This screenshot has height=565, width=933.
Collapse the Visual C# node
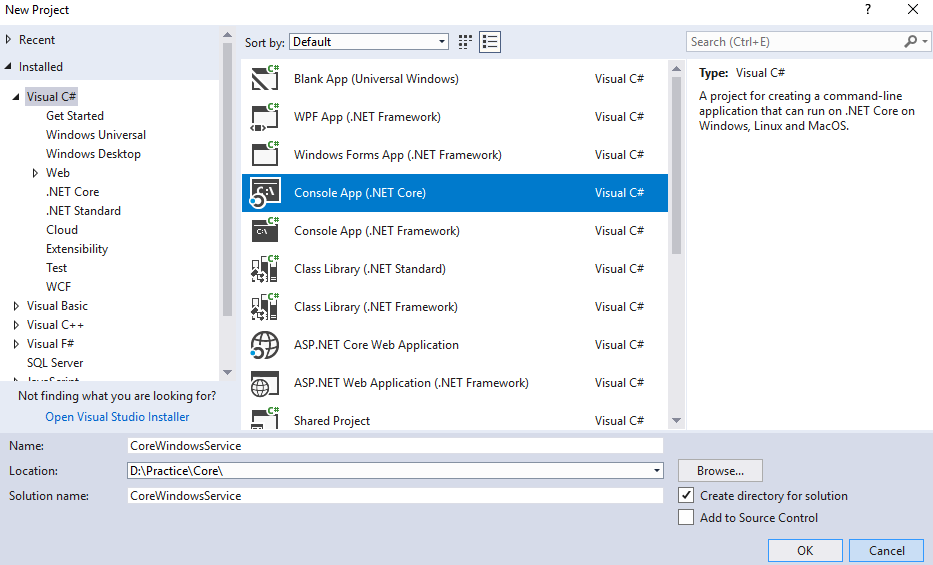(16, 96)
